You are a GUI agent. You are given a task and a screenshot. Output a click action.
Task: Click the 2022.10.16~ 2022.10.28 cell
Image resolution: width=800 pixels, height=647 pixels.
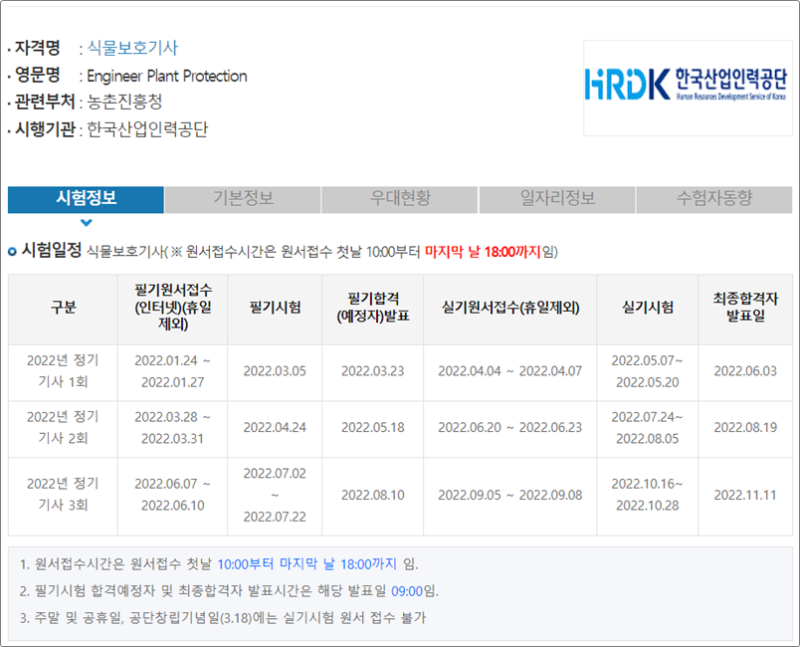click(x=647, y=494)
